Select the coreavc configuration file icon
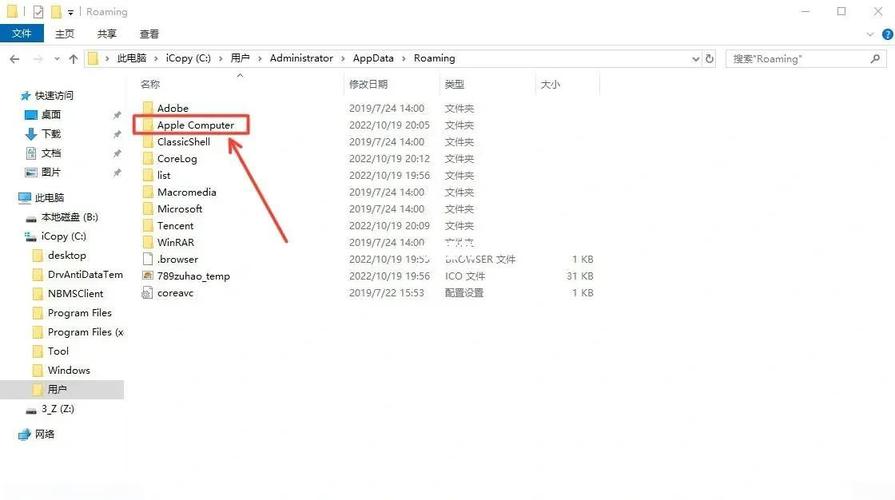This screenshot has height=500, width=895. [147, 293]
